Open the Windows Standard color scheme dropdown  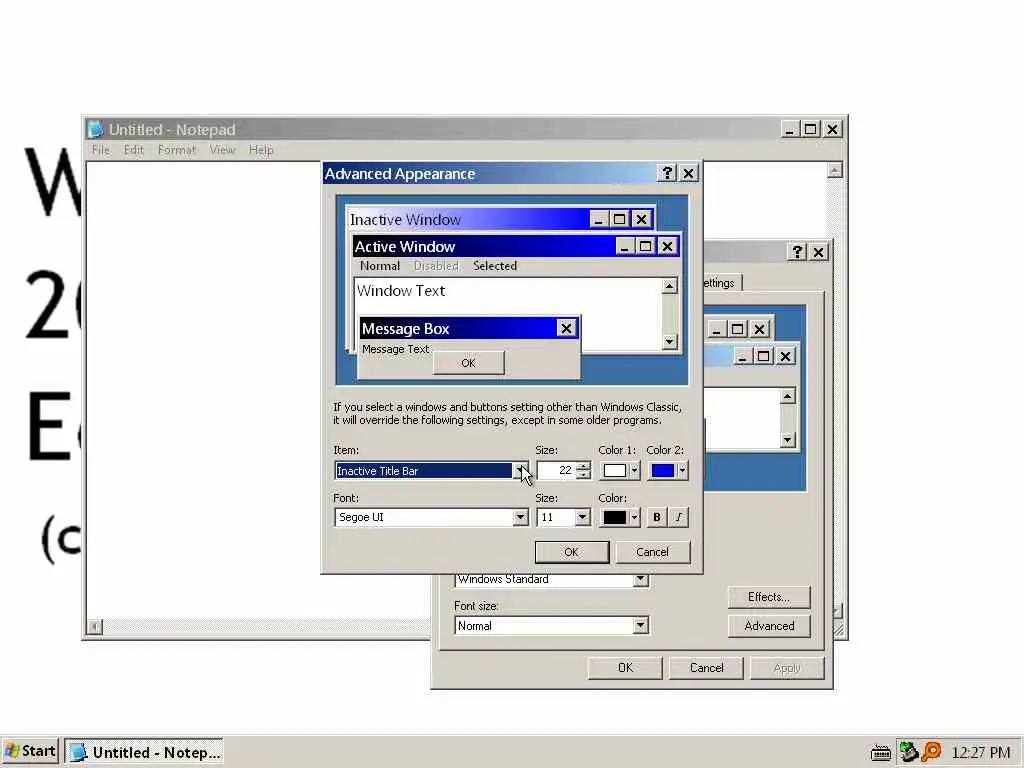(x=641, y=579)
